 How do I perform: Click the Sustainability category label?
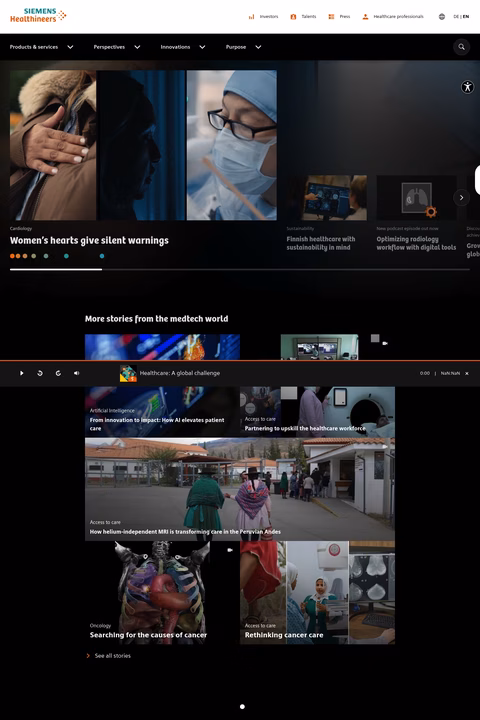coord(300,229)
